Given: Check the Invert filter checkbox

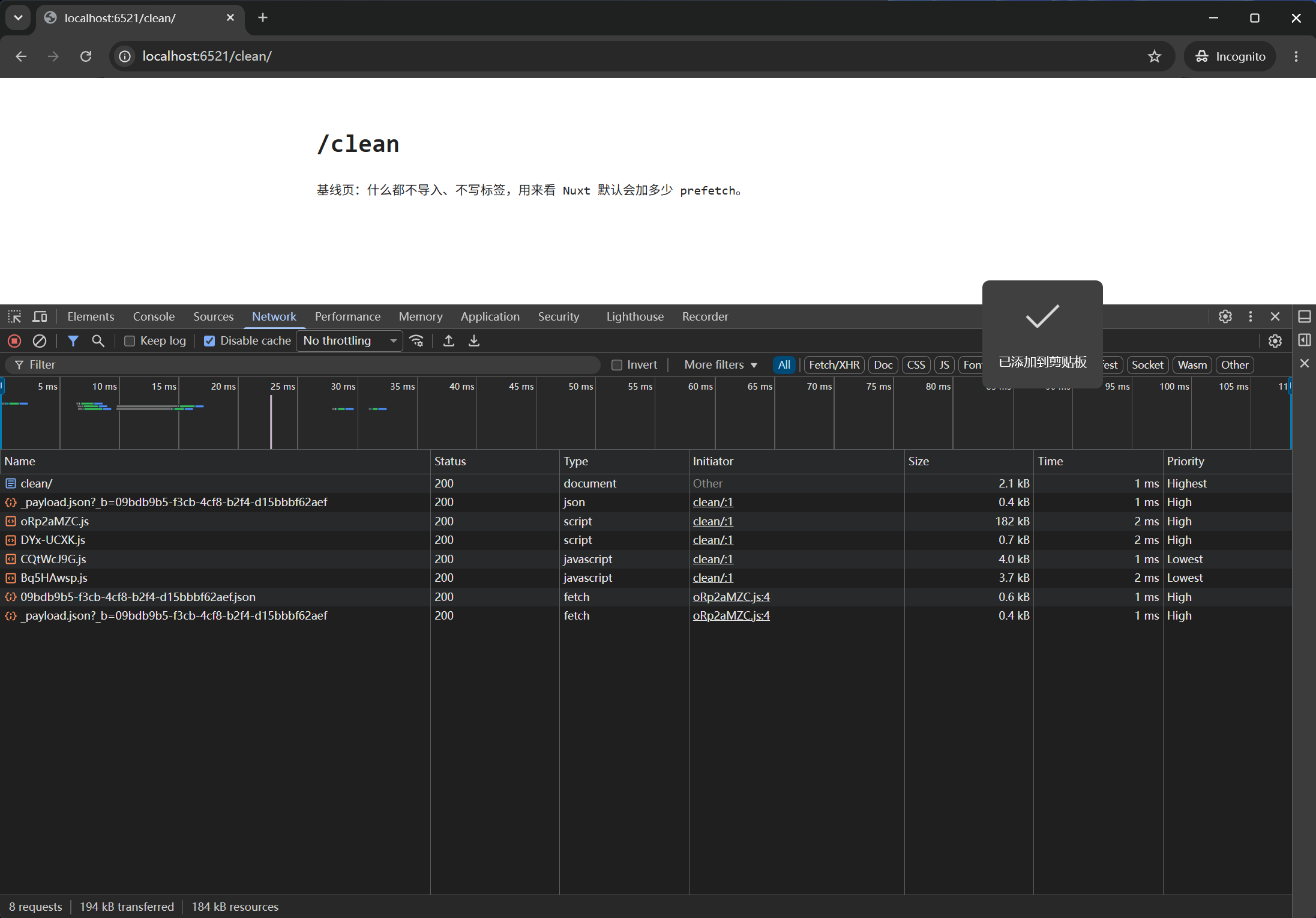Looking at the screenshot, I should [616, 365].
